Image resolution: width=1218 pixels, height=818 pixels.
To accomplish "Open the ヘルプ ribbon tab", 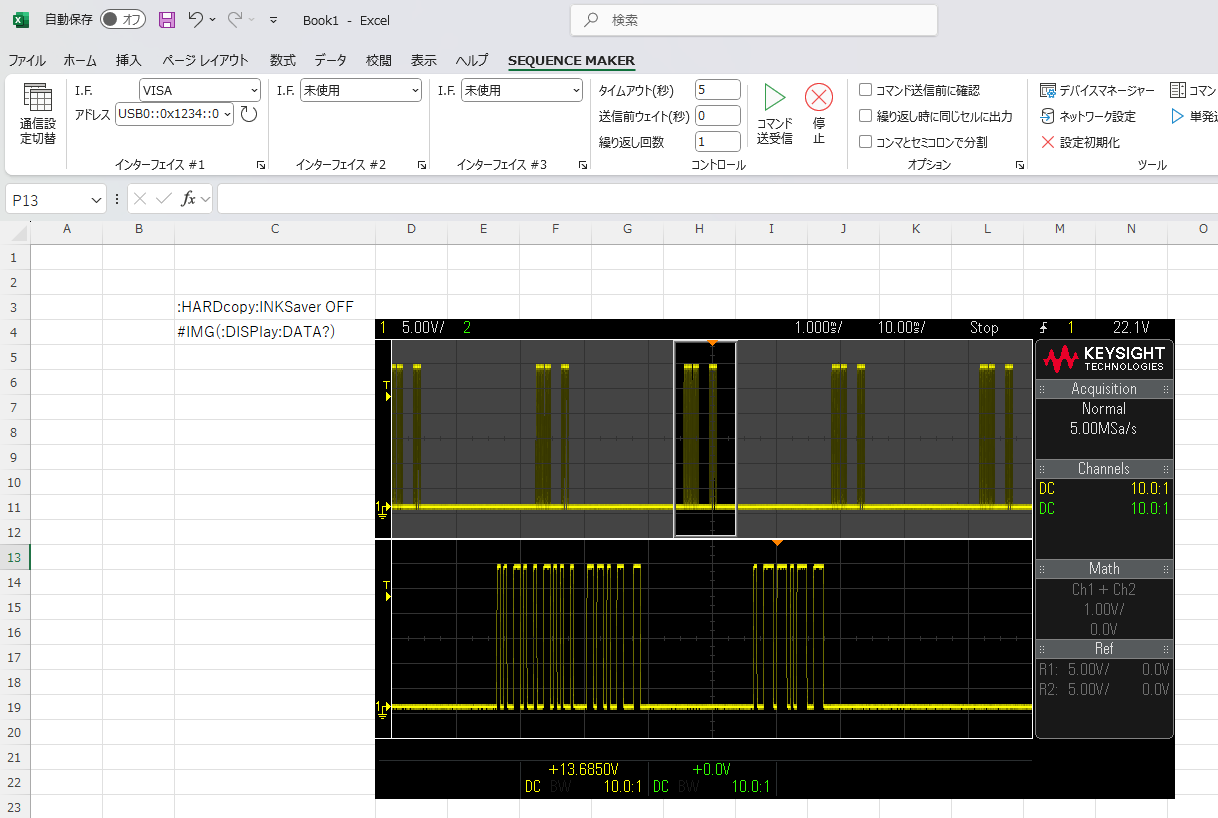I will [472, 60].
